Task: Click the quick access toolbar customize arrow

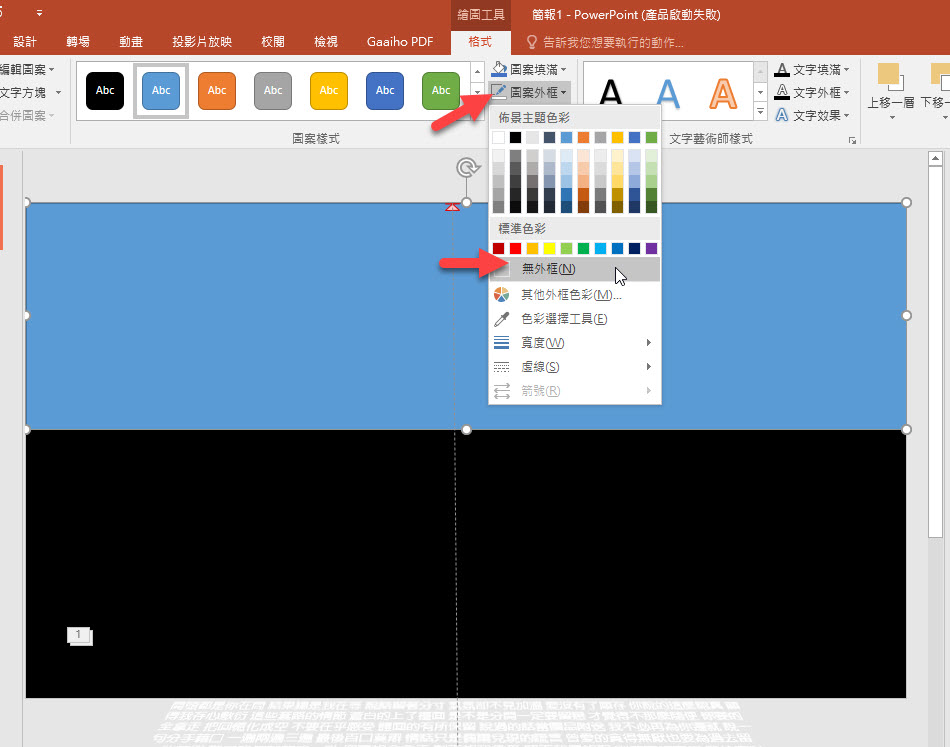Action: tap(39, 13)
